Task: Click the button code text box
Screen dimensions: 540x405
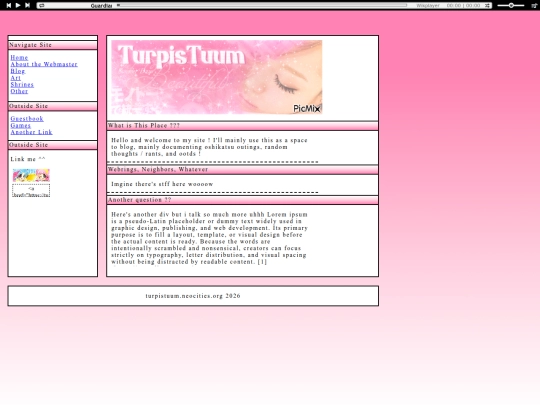Action: point(31,190)
